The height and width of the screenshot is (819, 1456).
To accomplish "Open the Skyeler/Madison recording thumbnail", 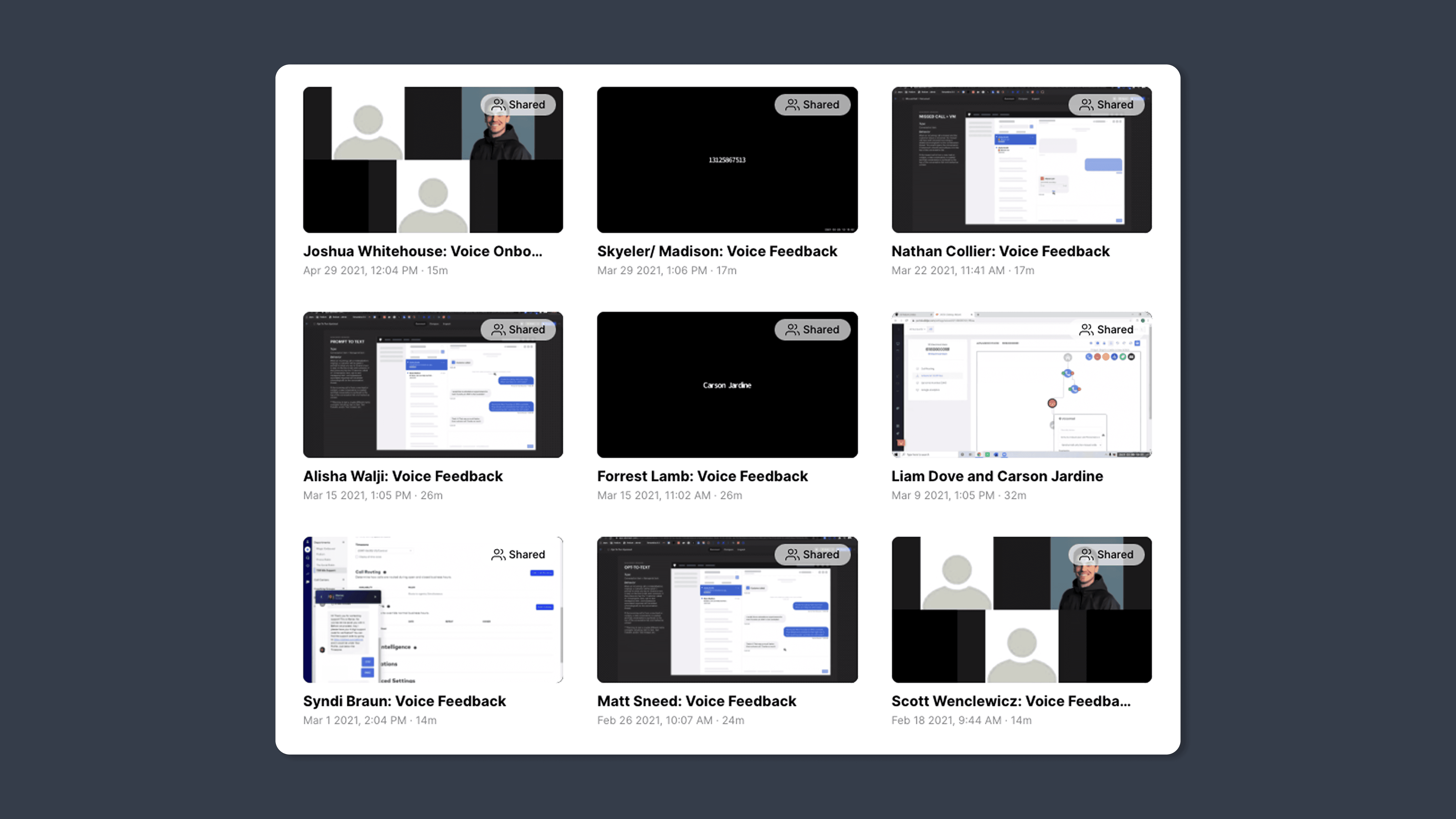I will tap(727, 170).
